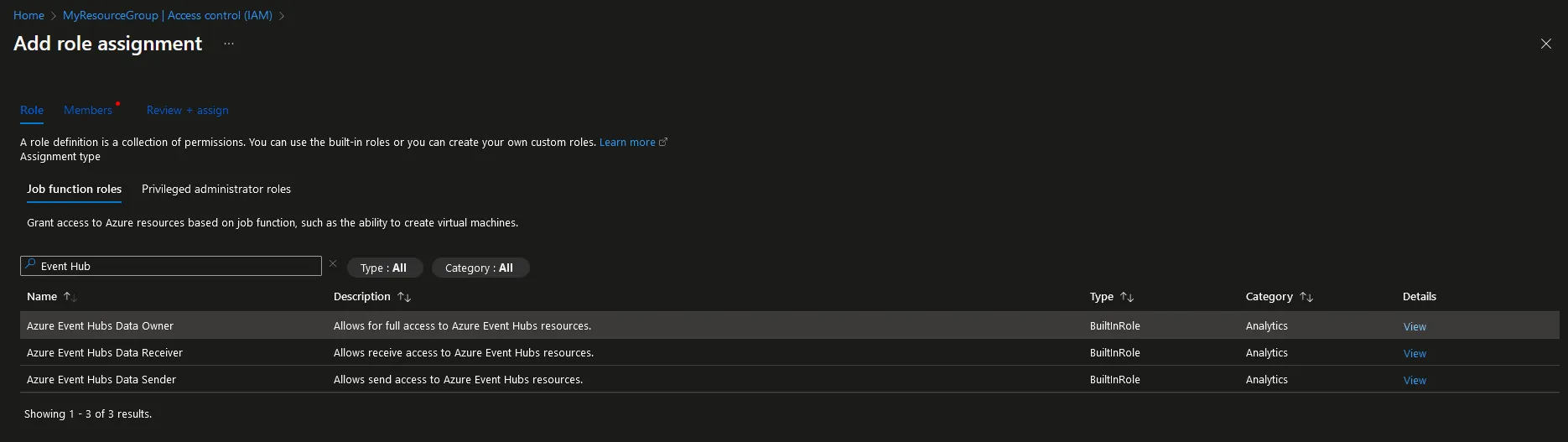The height and width of the screenshot is (442, 1568).
Task: Sort roles by Type column arrows
Action: pos(1127,297)
